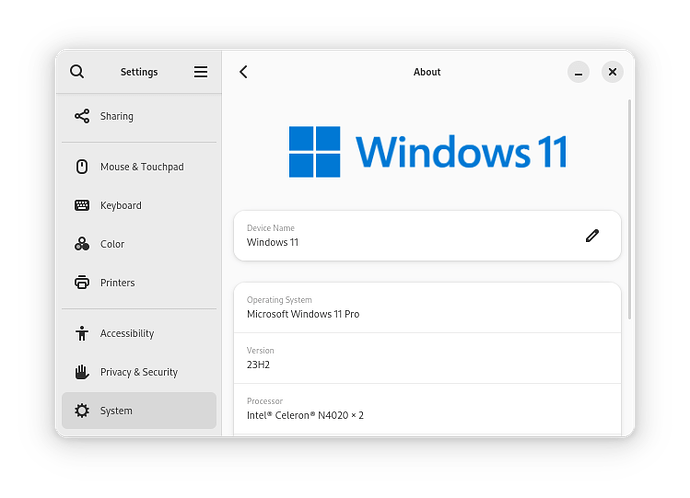Open Printers settings
The image size is (690, 498).
coord(139,282)
